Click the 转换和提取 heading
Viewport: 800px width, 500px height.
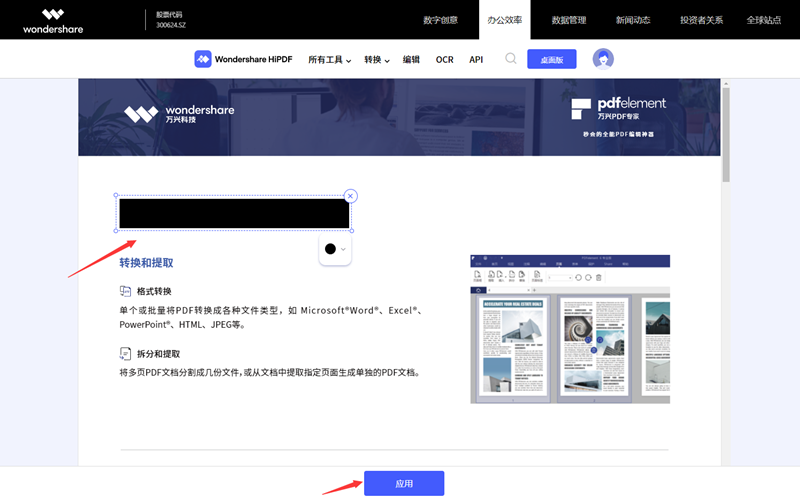click(x=146, y=263)
